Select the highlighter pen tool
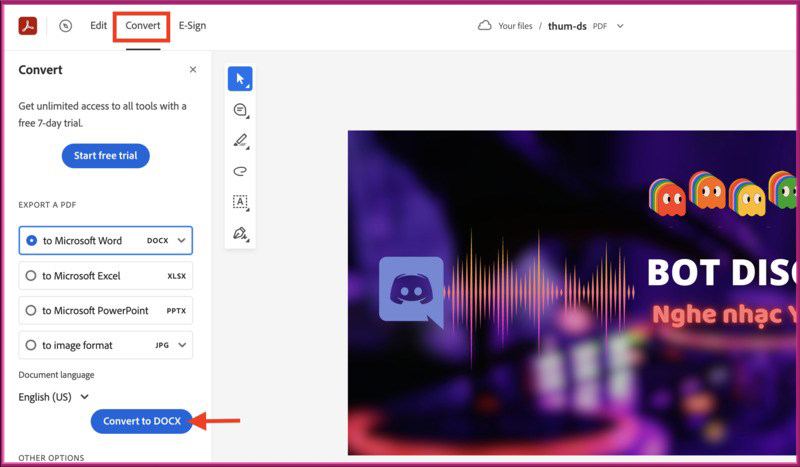This screenshot has width=800, height=467. pyautogui.click(x=240, y=140)
